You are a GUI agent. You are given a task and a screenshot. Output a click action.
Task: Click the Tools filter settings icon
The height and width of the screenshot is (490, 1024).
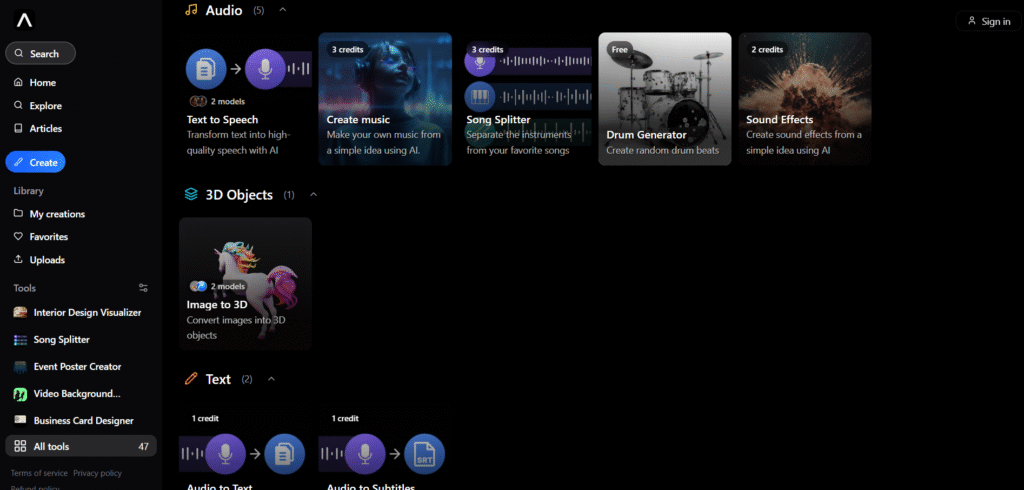pos(144,288)
